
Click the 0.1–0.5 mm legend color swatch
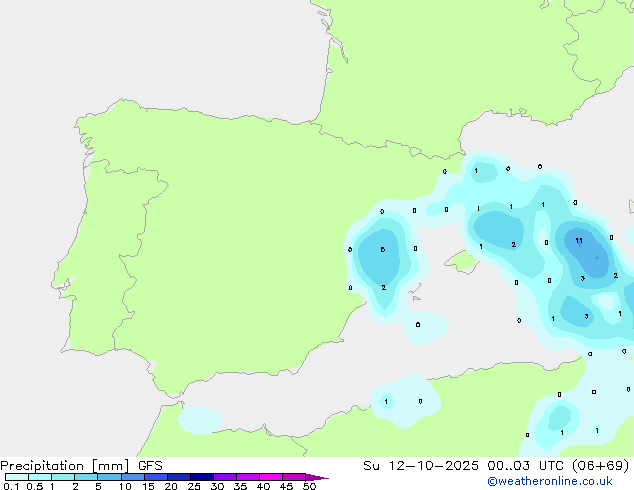coord(17,477)
